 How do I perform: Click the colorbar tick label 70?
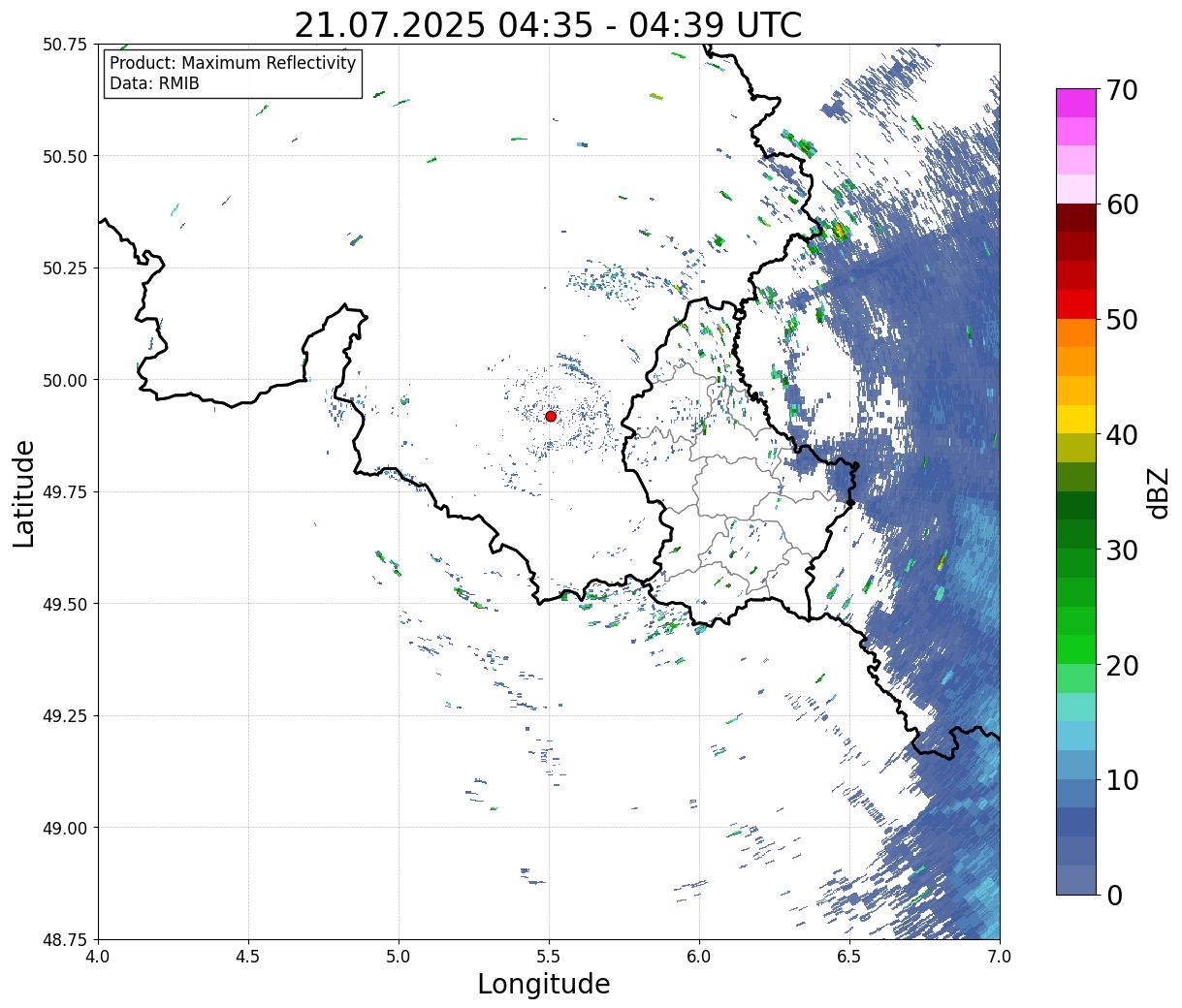point(1122,89)
